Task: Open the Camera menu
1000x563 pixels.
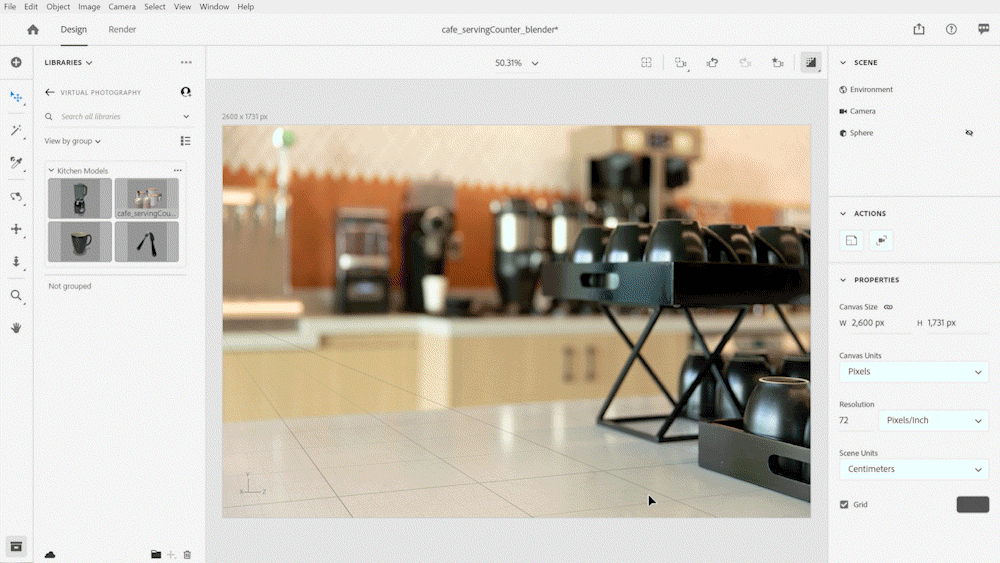Action: 121,7
